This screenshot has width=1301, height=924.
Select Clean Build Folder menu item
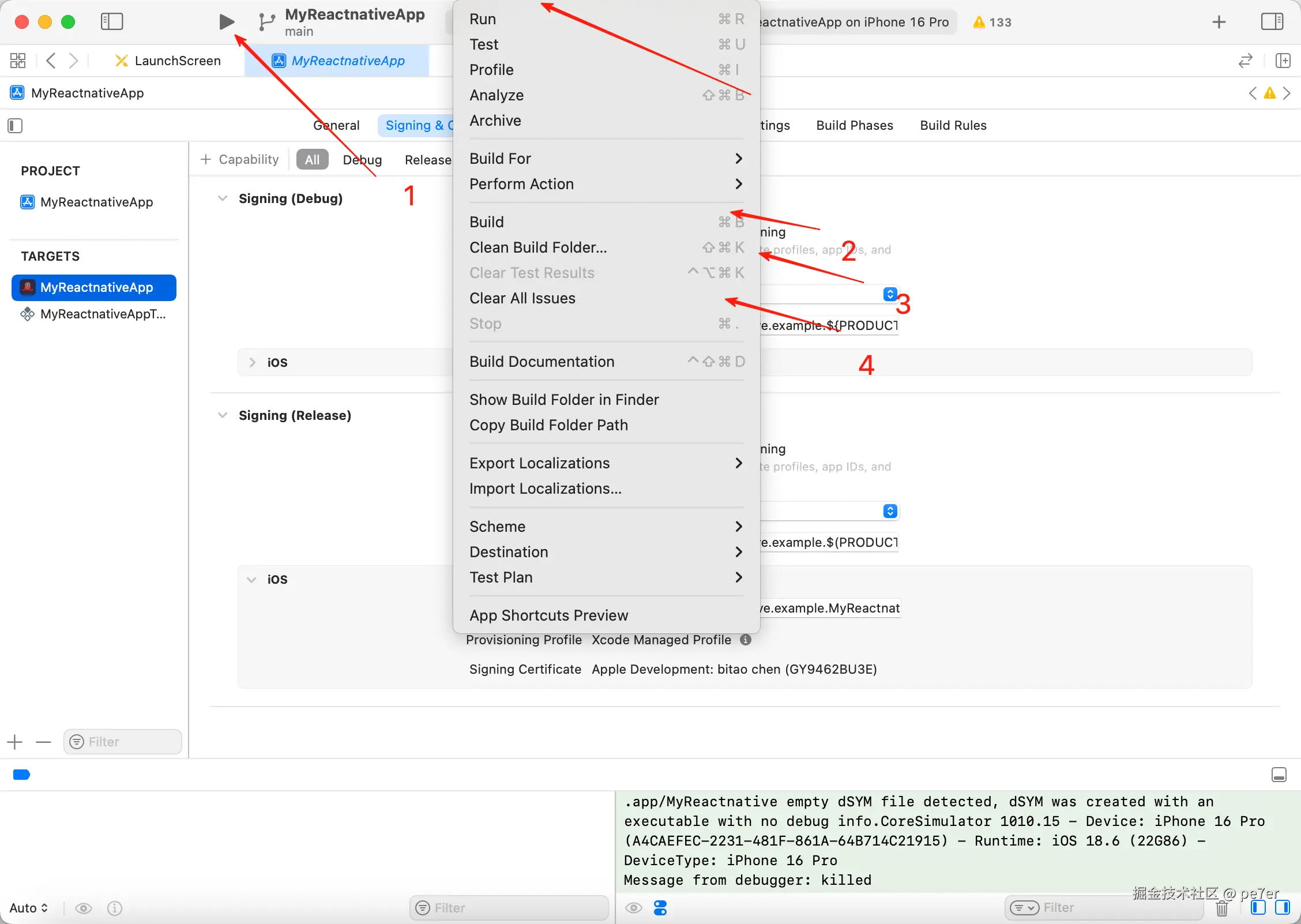[x=537, y=247]
